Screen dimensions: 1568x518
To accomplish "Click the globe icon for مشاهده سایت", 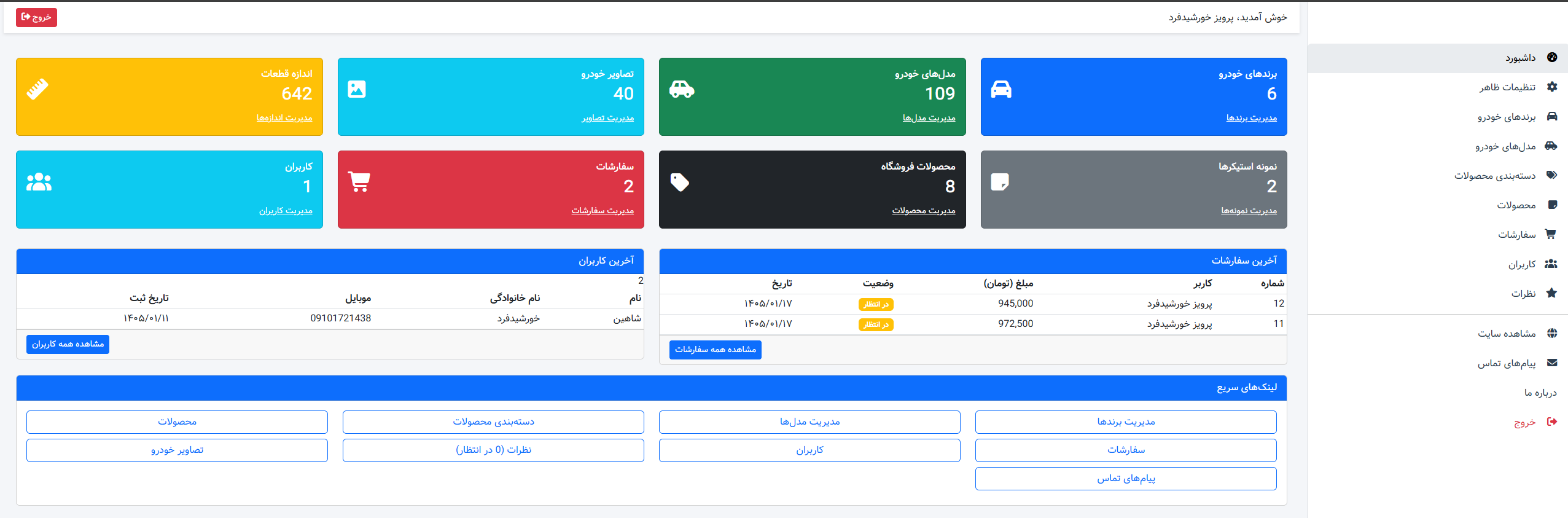I will coord(1552,334).
